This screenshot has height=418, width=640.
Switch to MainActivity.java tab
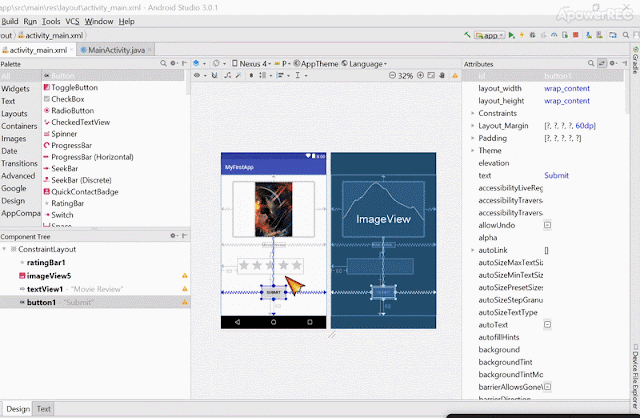tap(116, 50)
